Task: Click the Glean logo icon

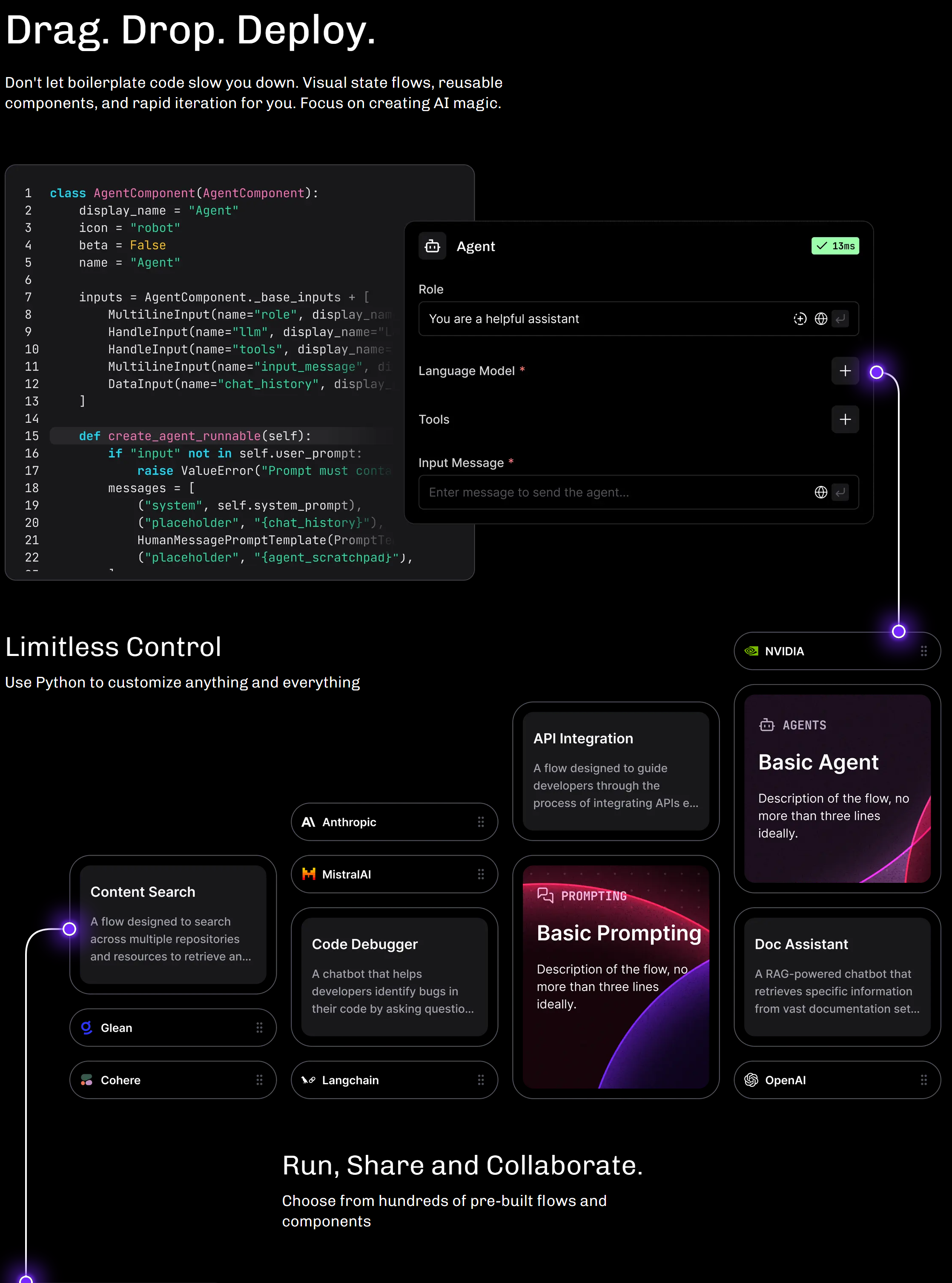Action: point(86,1028)
